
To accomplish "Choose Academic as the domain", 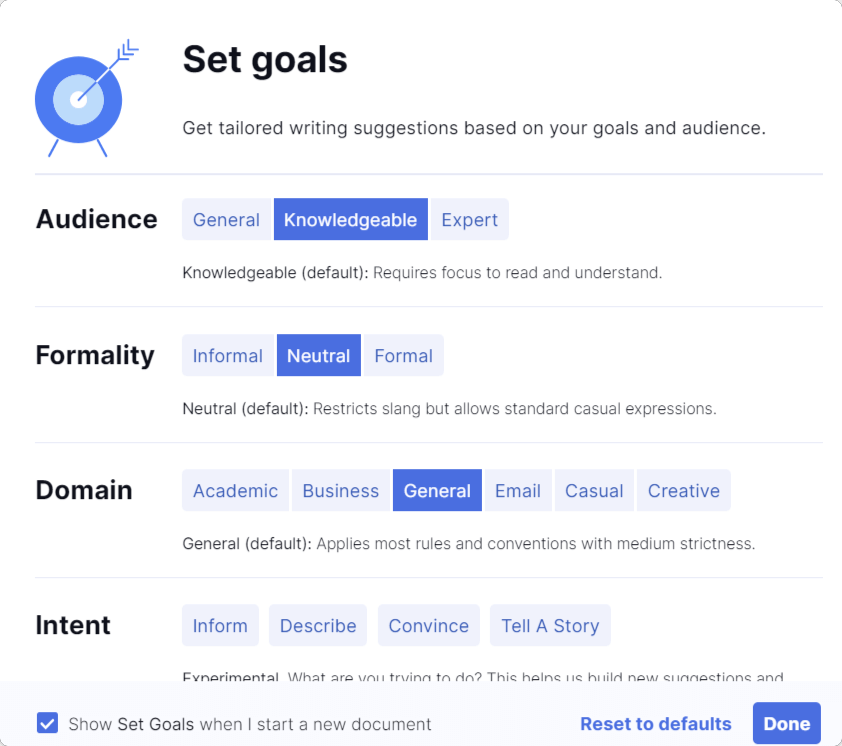I will tap(235, 490).
